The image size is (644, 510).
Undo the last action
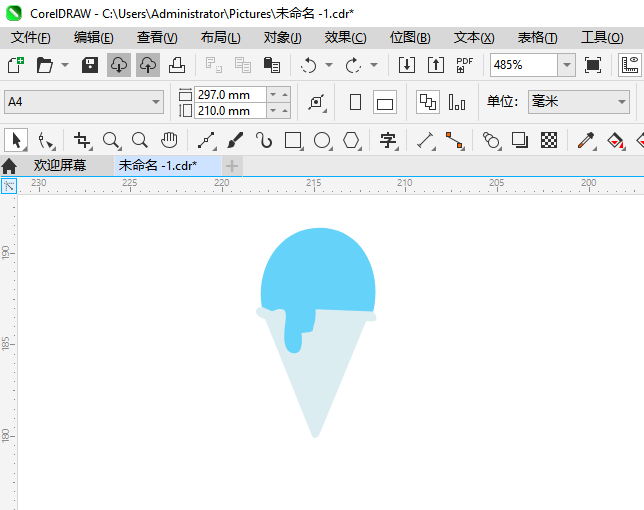coord(308,65)
